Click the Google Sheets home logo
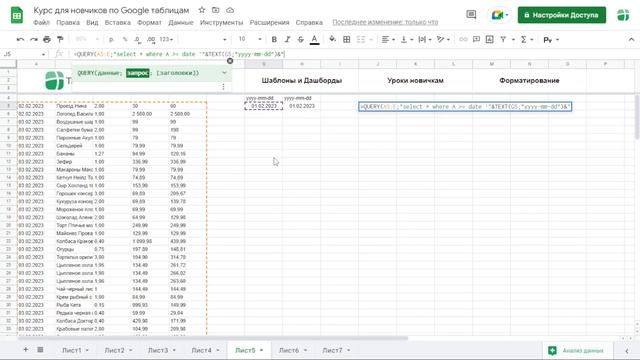Viewport: 640px width, 360px height. coord(17,15)
